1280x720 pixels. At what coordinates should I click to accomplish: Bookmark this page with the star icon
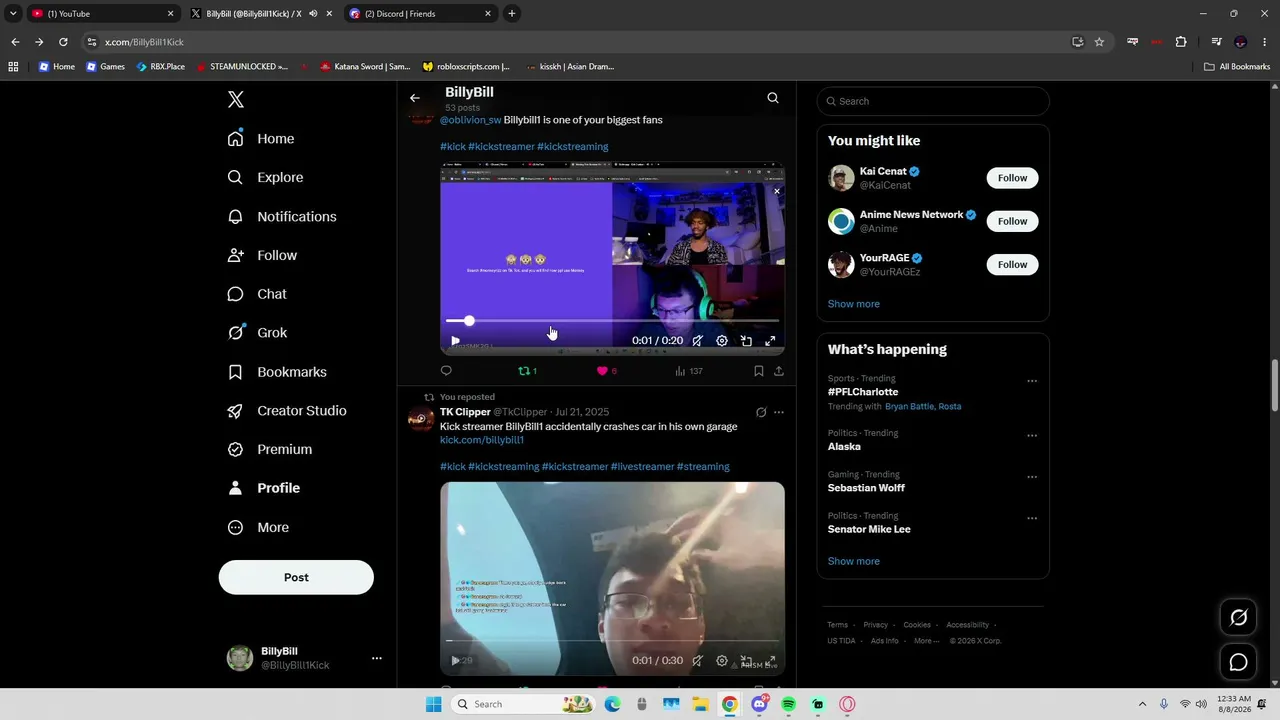click(1099, 42)
